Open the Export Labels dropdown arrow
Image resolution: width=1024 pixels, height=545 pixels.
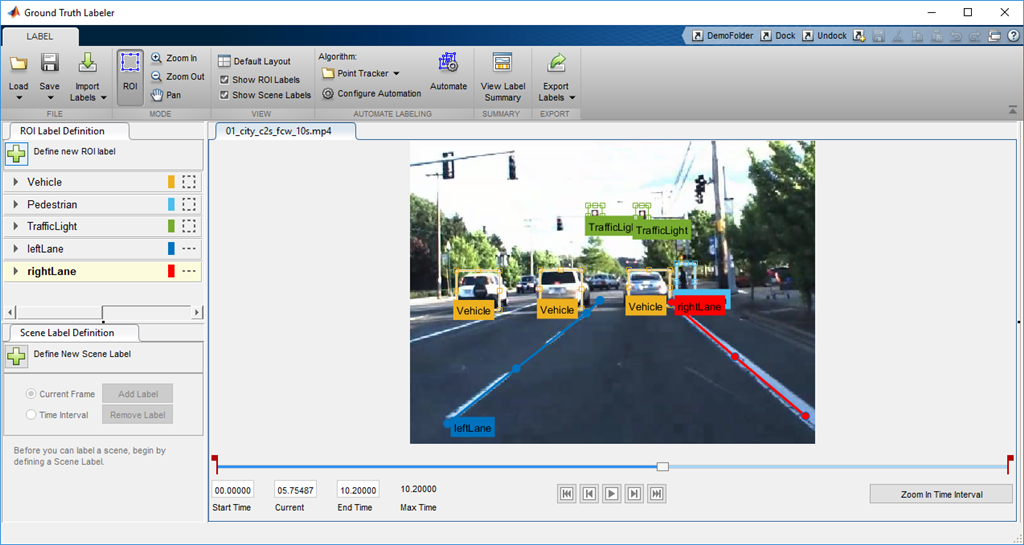[x=573, y=98]
